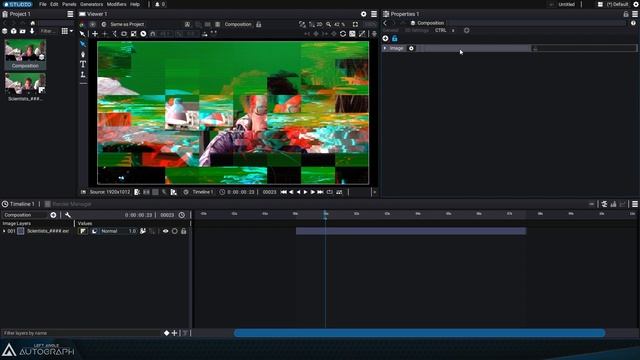Open Normal blend mode dropdown for layer 001
Screen dimensions: 640x360
[x=109, y=231]
